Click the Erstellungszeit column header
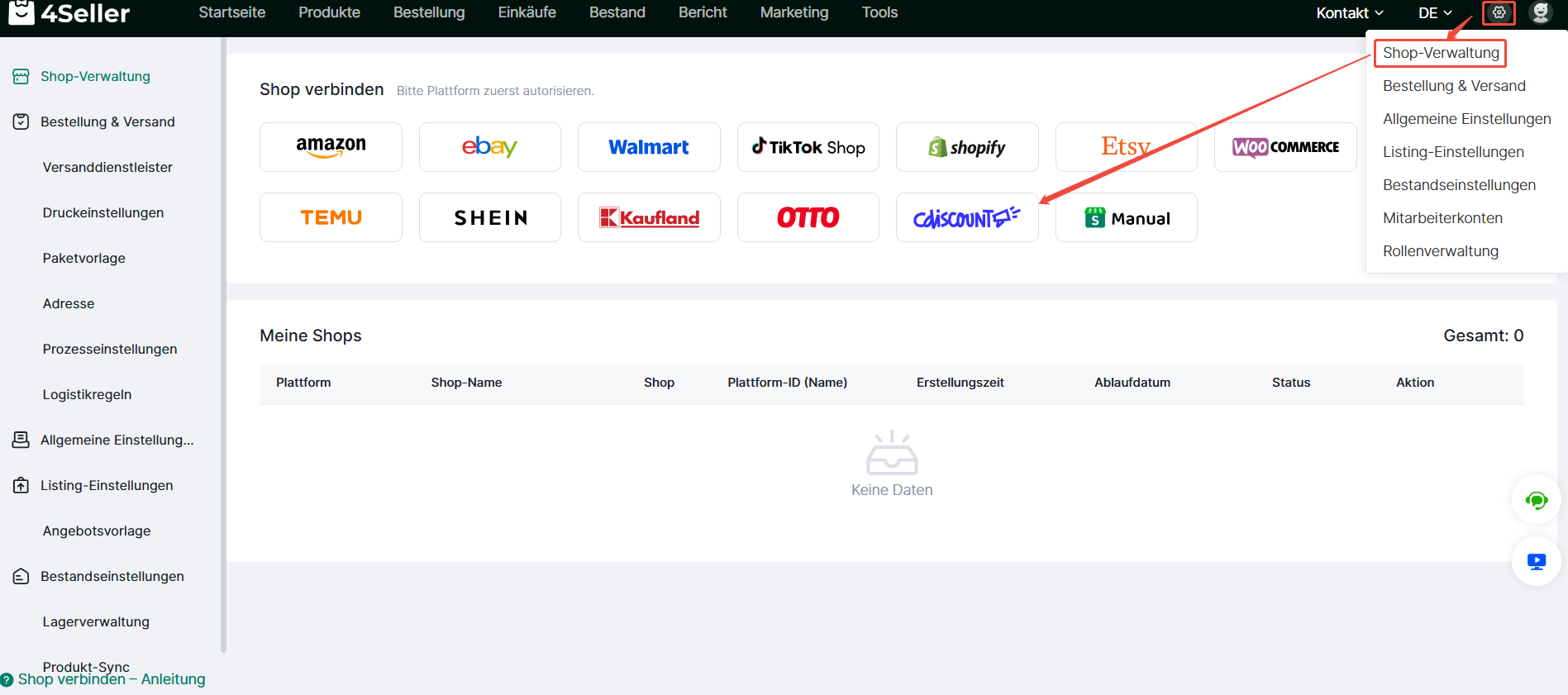Screen dimensions: 1568x695 coord(960,383)
